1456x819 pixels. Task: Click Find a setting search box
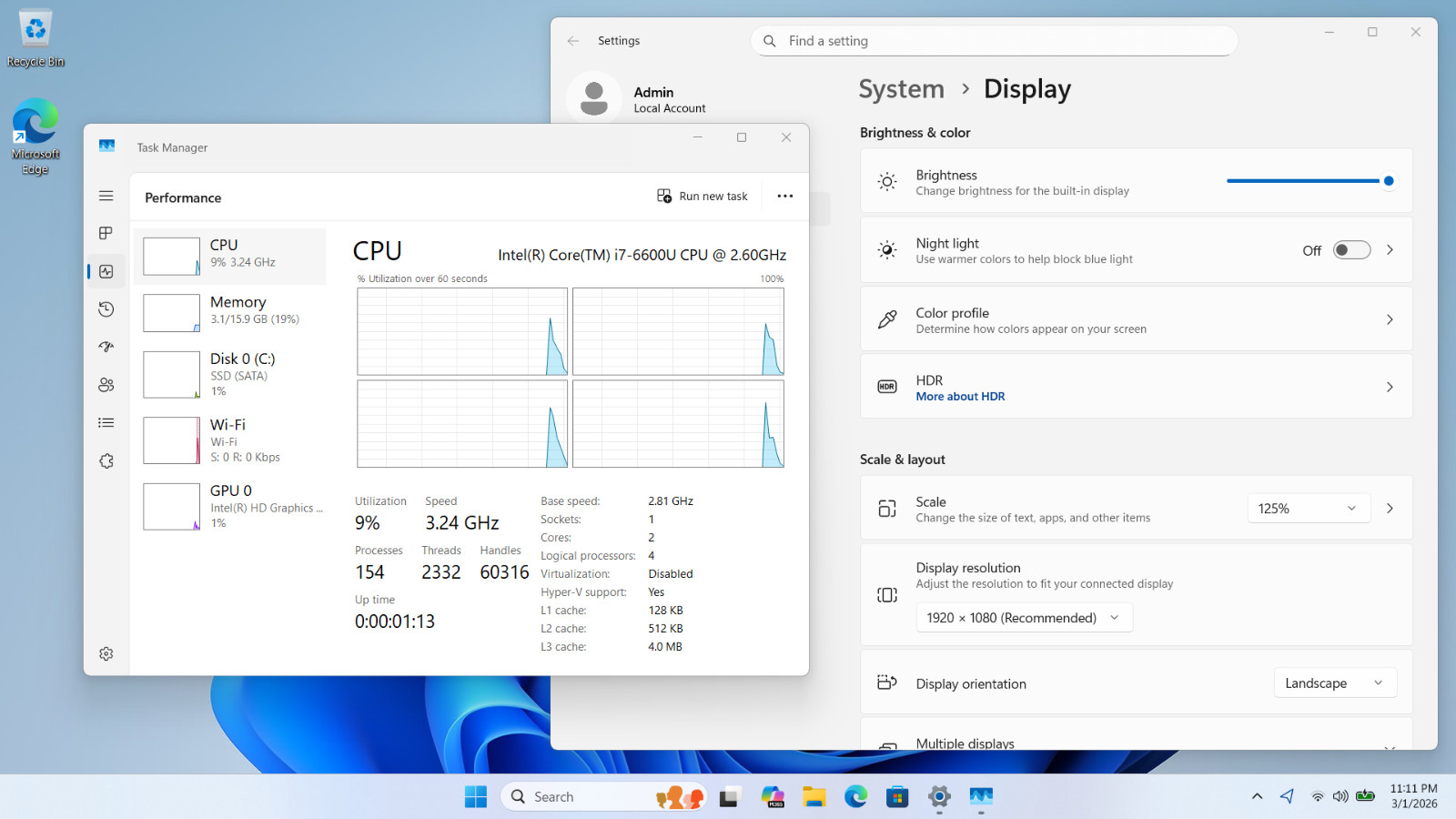pyautogui.click(x=994, y=41)
